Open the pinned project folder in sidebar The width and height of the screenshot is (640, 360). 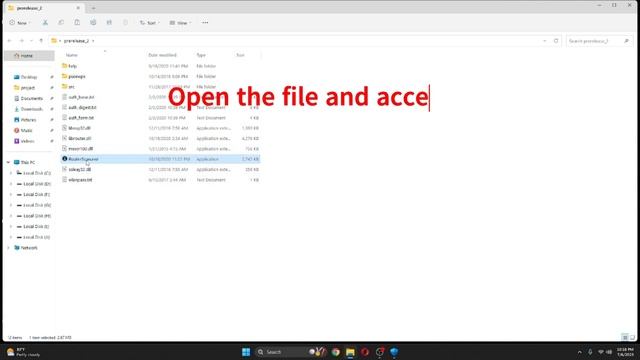[28, 88]
